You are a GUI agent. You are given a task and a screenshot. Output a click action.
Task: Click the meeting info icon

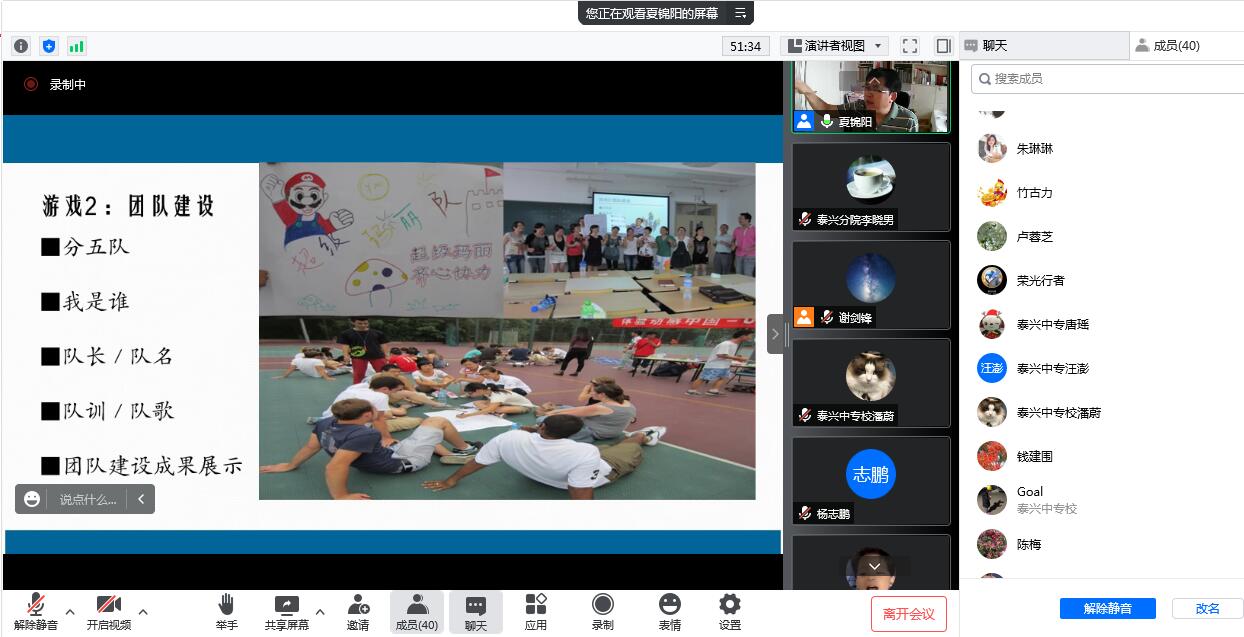pos(21,46)
